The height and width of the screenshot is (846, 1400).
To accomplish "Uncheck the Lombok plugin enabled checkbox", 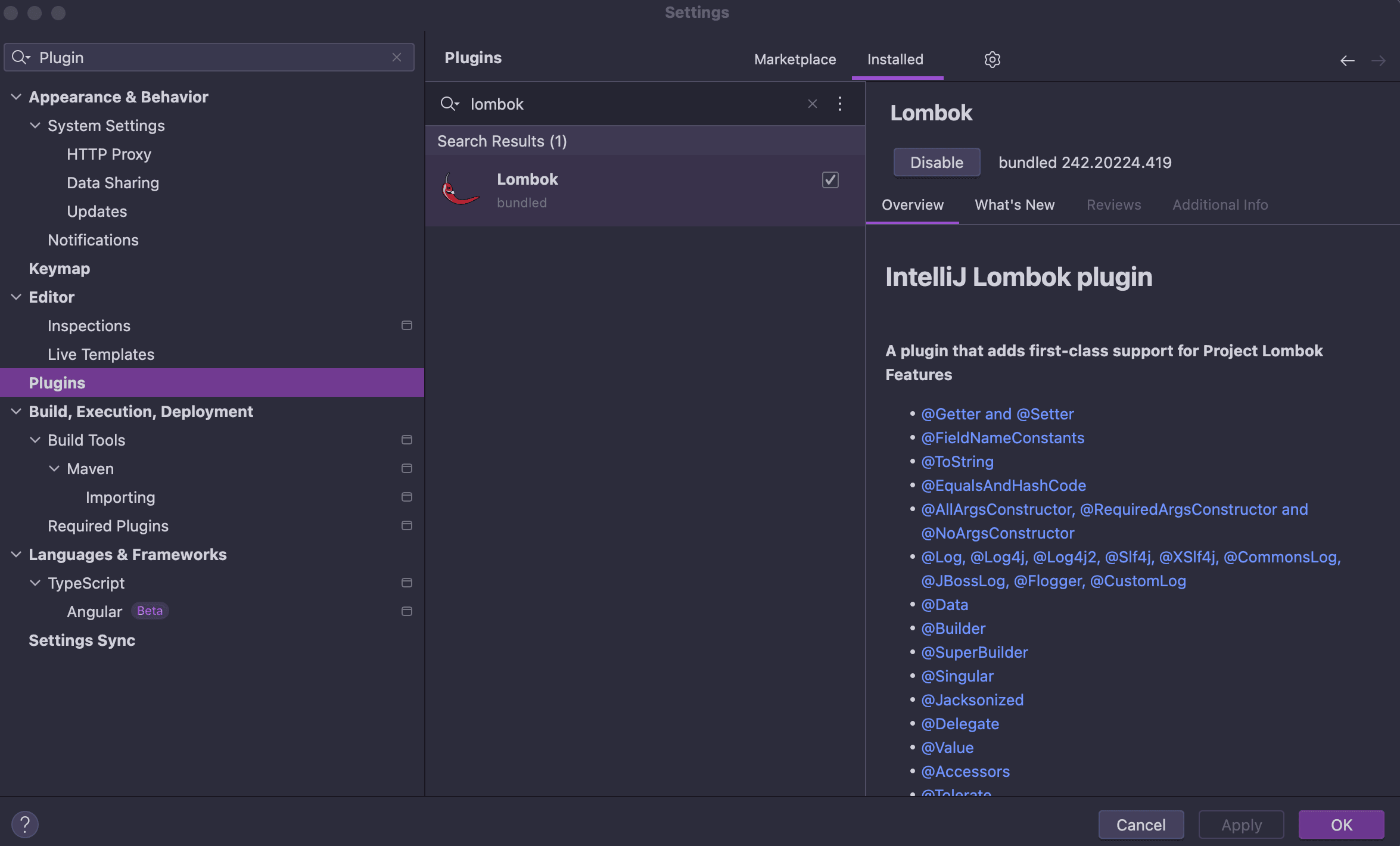I will [x=830, y=180].
